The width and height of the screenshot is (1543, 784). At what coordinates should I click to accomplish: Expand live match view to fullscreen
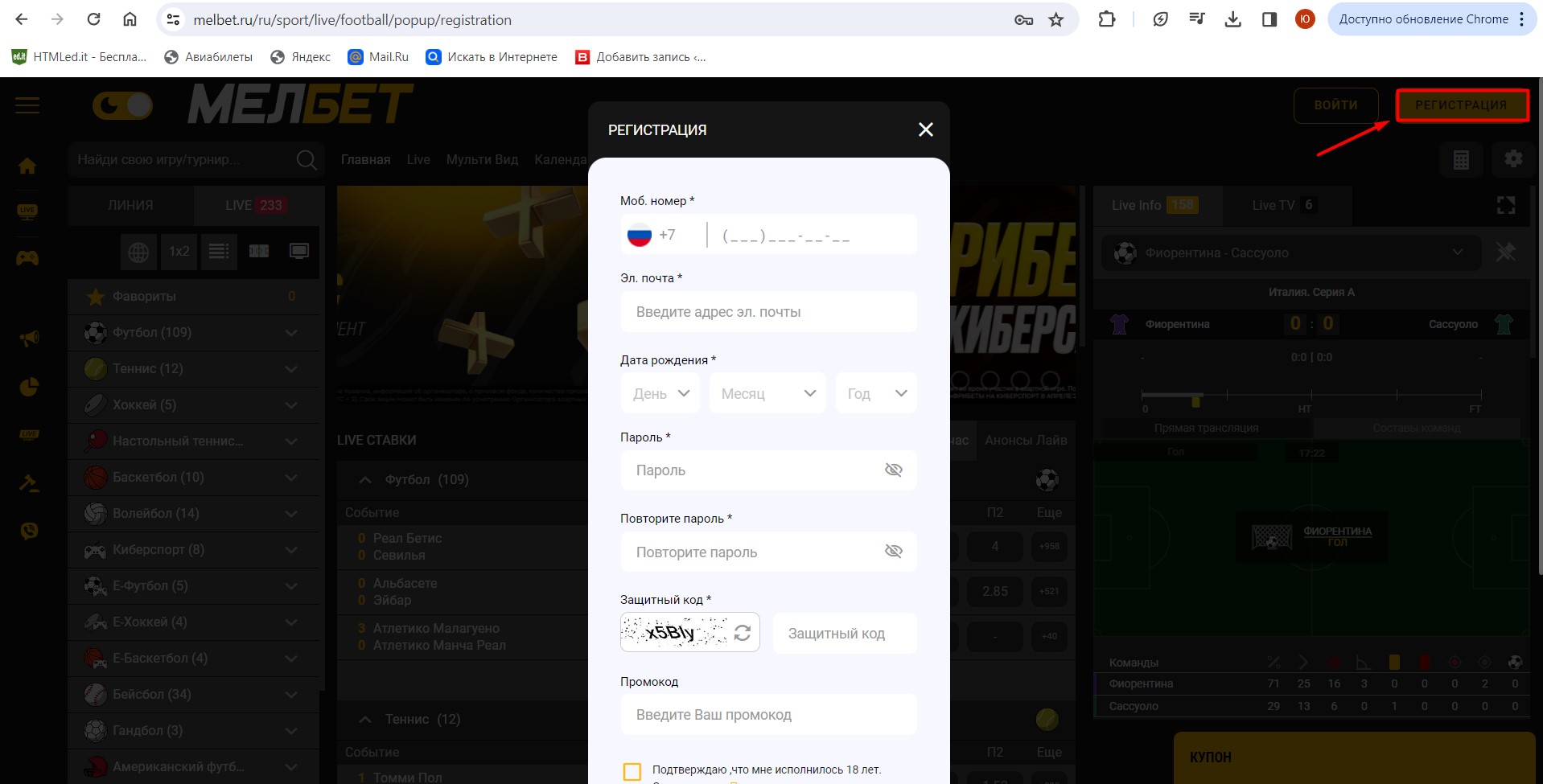(x=1505, y=206)
